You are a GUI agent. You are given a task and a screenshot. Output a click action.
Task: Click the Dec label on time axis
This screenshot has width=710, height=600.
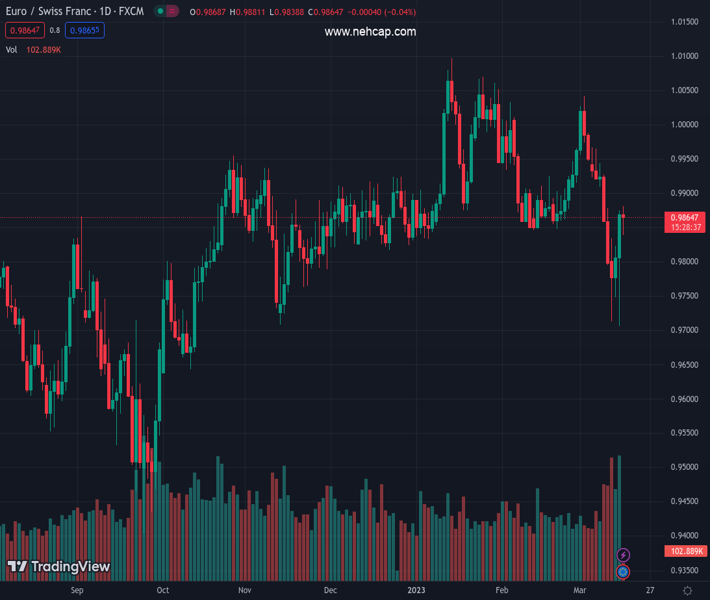(x=330, y=590)
